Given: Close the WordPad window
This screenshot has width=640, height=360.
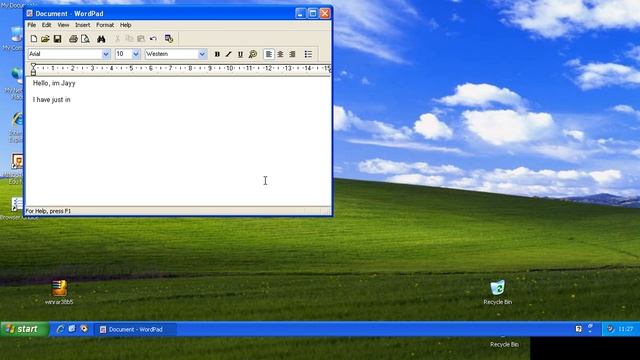Looking at the screenshot, I should [325, 13].
